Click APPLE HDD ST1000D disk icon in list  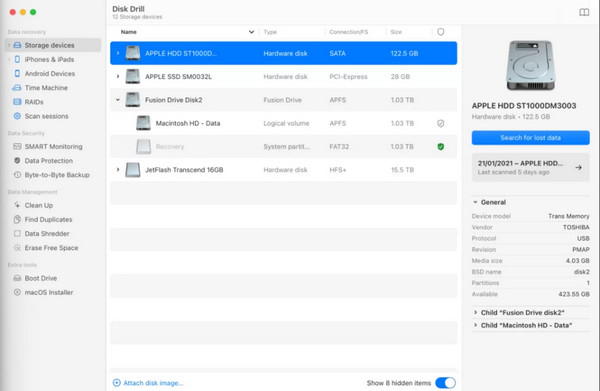click(133, 53)
